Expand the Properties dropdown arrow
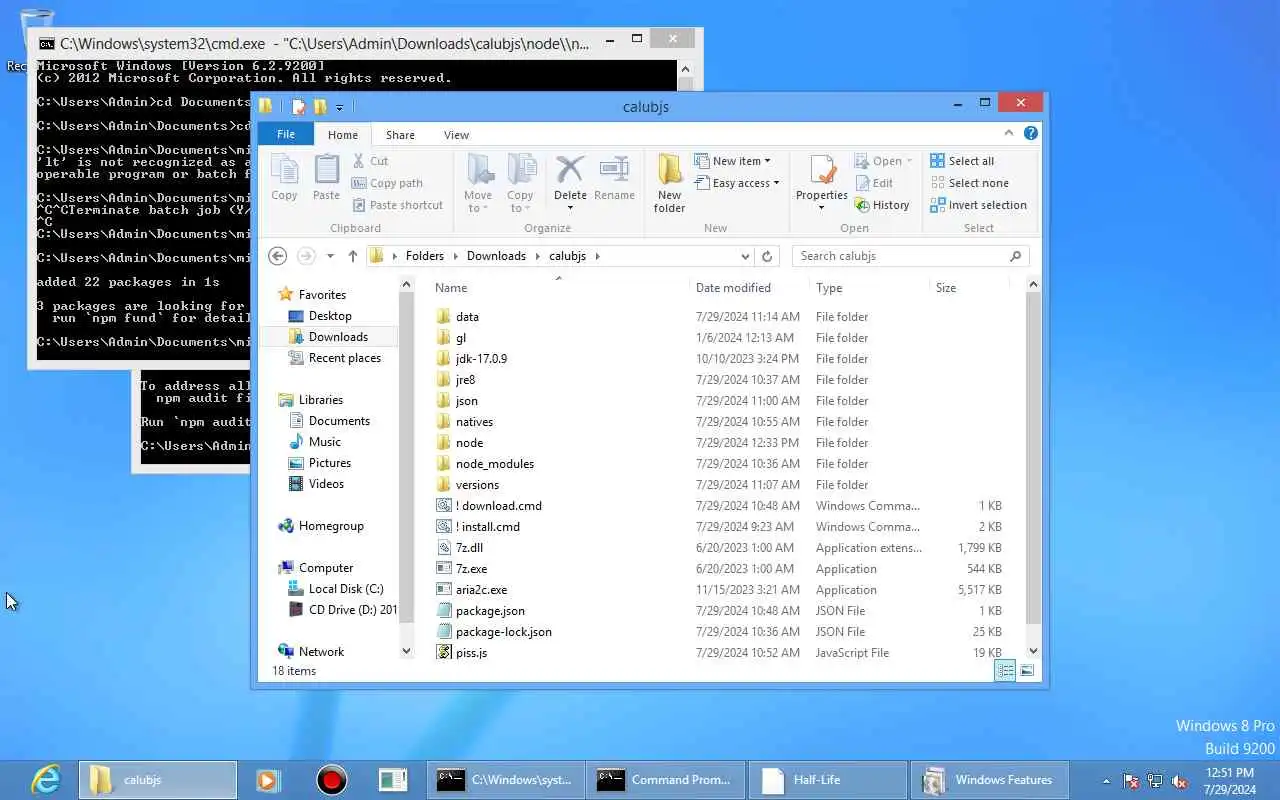1280x800 pixels. click(x=822, y=208)
